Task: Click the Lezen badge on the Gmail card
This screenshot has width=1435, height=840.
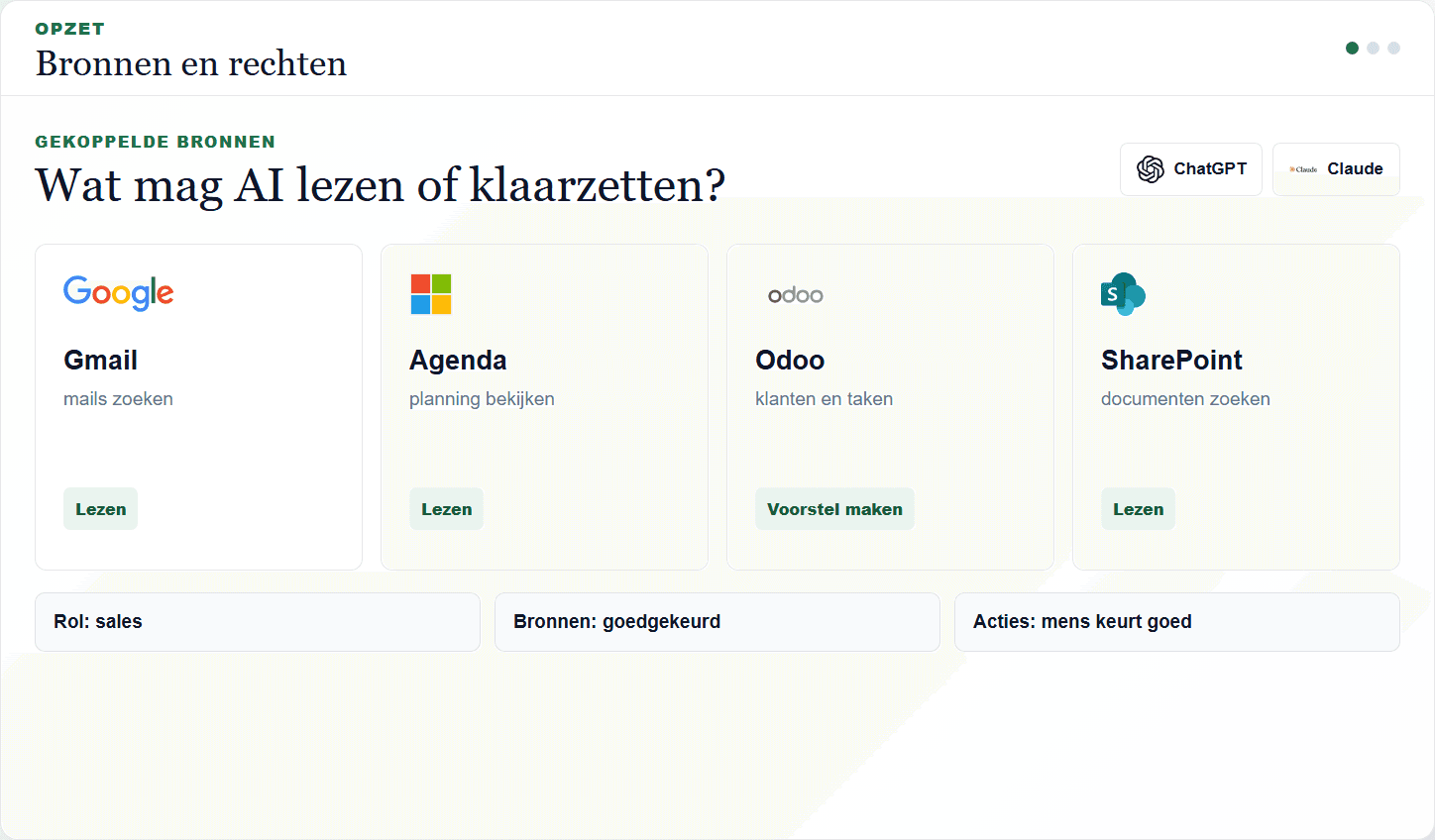Action: tap(101, 509)
